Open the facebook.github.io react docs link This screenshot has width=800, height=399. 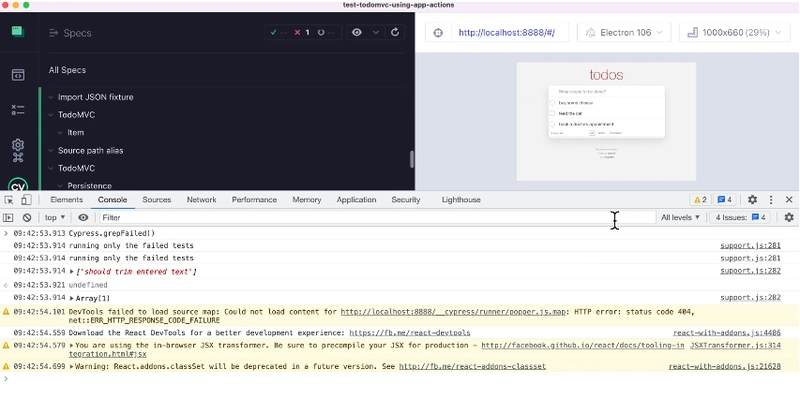(x=583, y=346)
